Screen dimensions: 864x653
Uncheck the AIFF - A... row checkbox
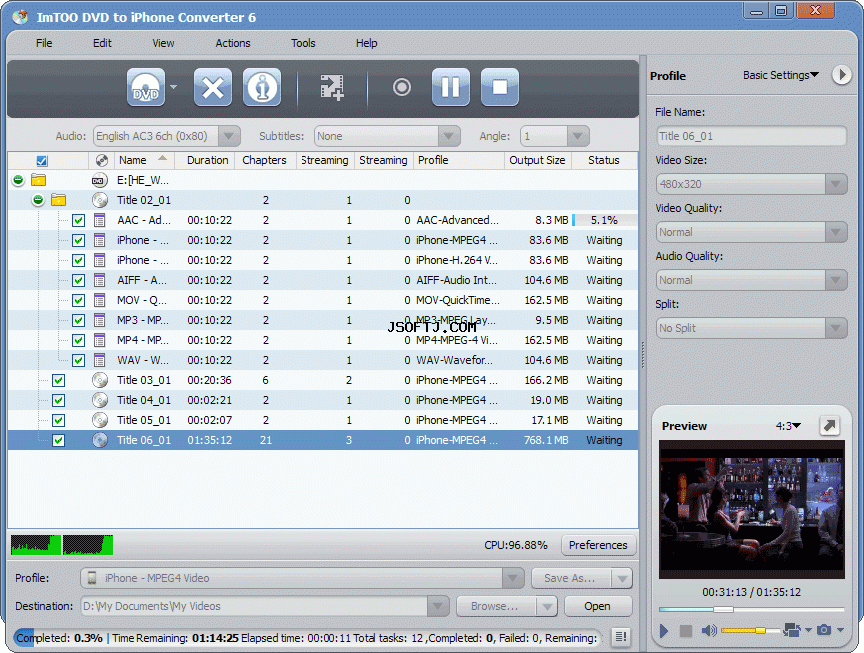click(79, 280)
